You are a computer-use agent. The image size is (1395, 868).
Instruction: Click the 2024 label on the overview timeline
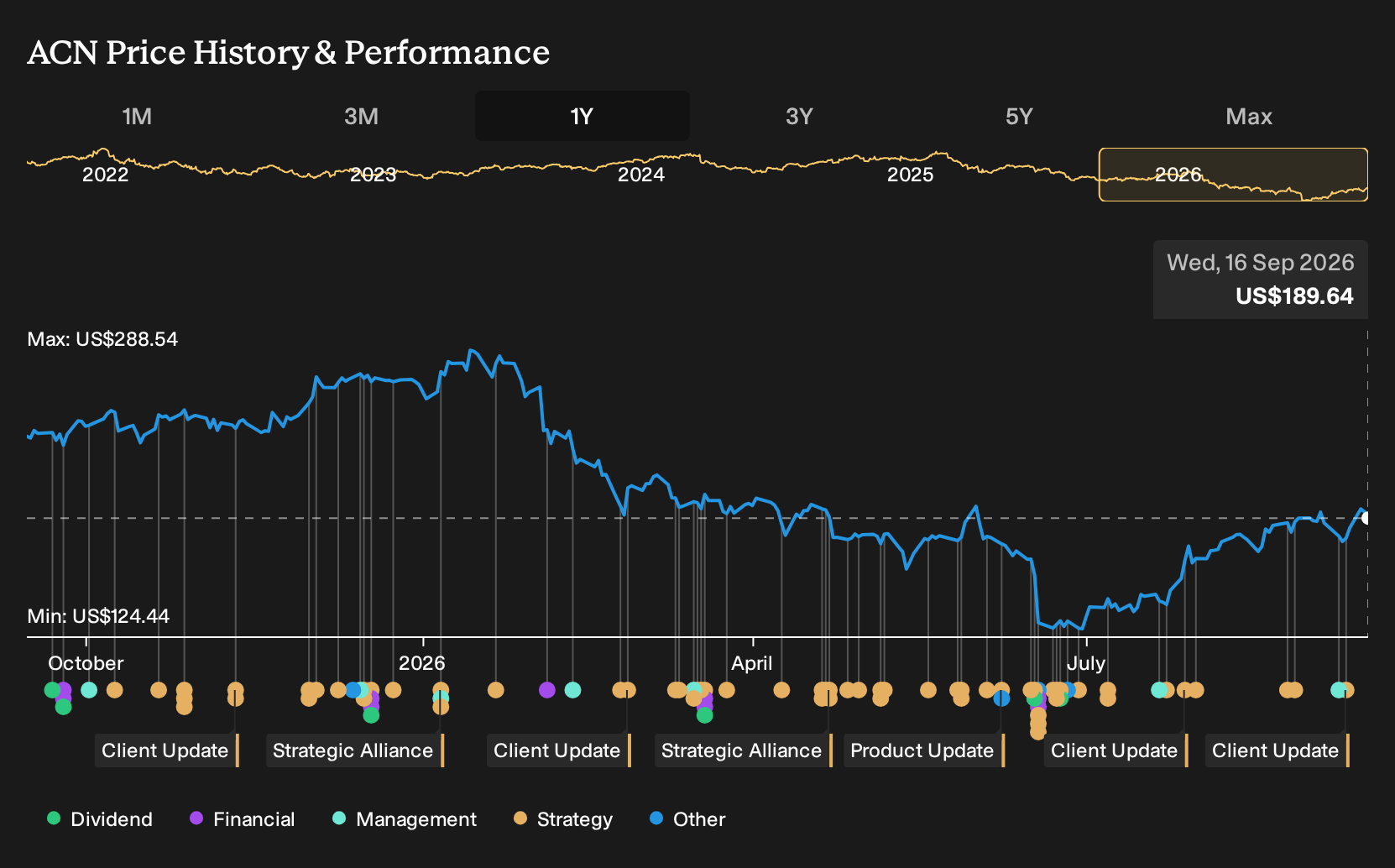click(641, 175)
